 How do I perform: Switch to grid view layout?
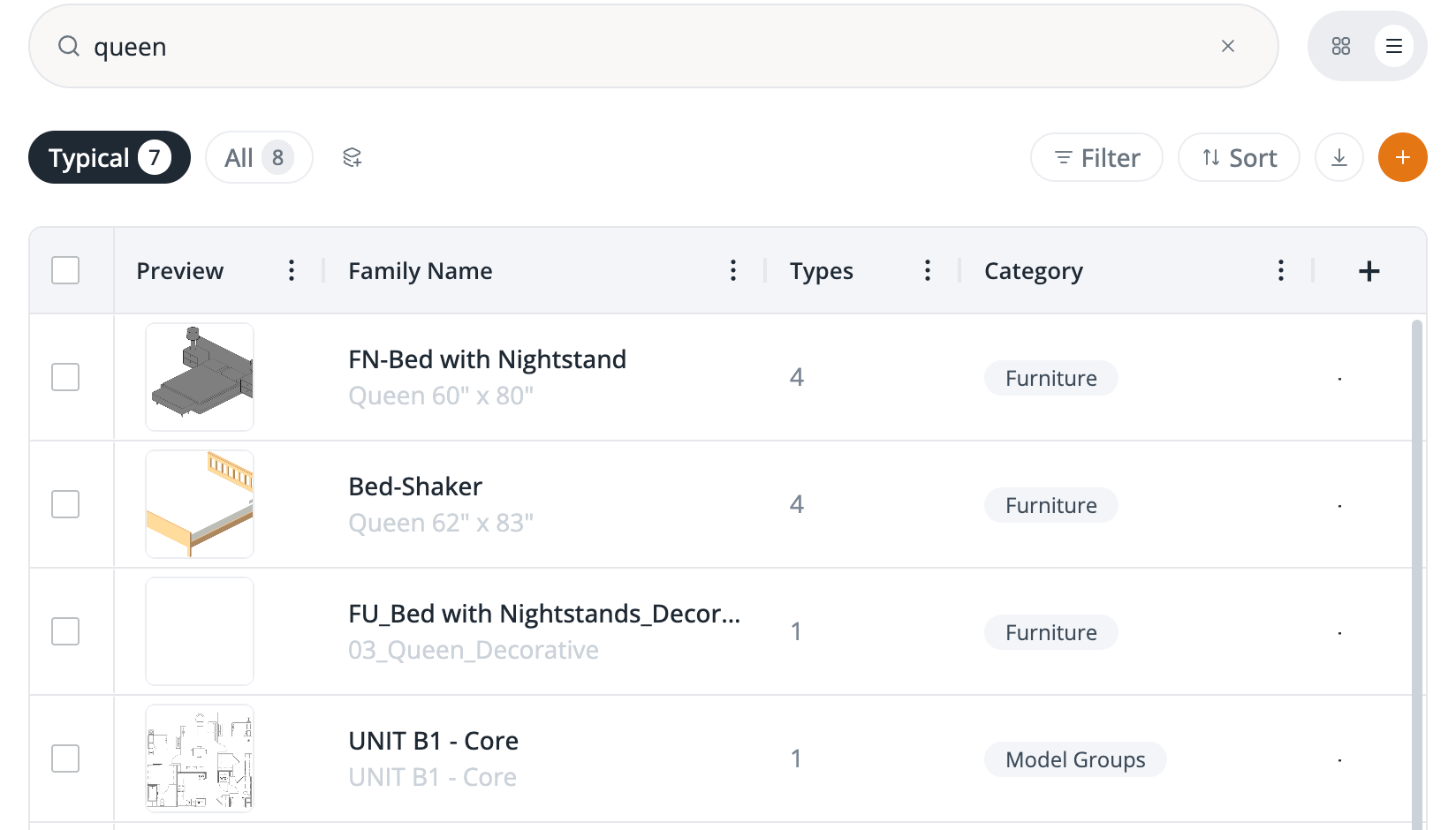[1341, 46]
